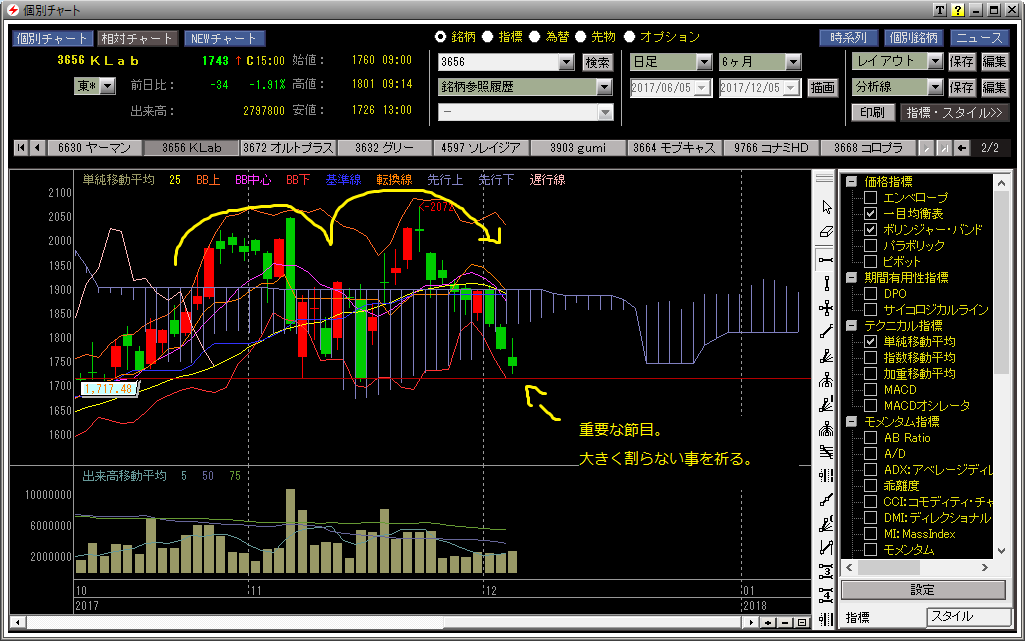
Task: Choose the vertical line drawing tool
Action: pos(826,283)
